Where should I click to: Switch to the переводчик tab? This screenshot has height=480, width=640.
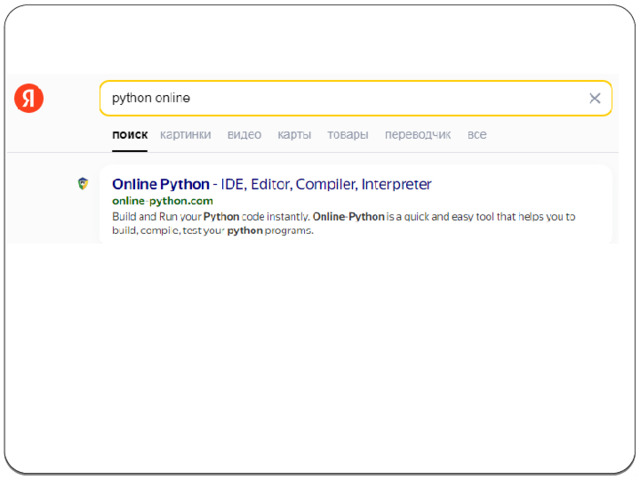point(418,135)
